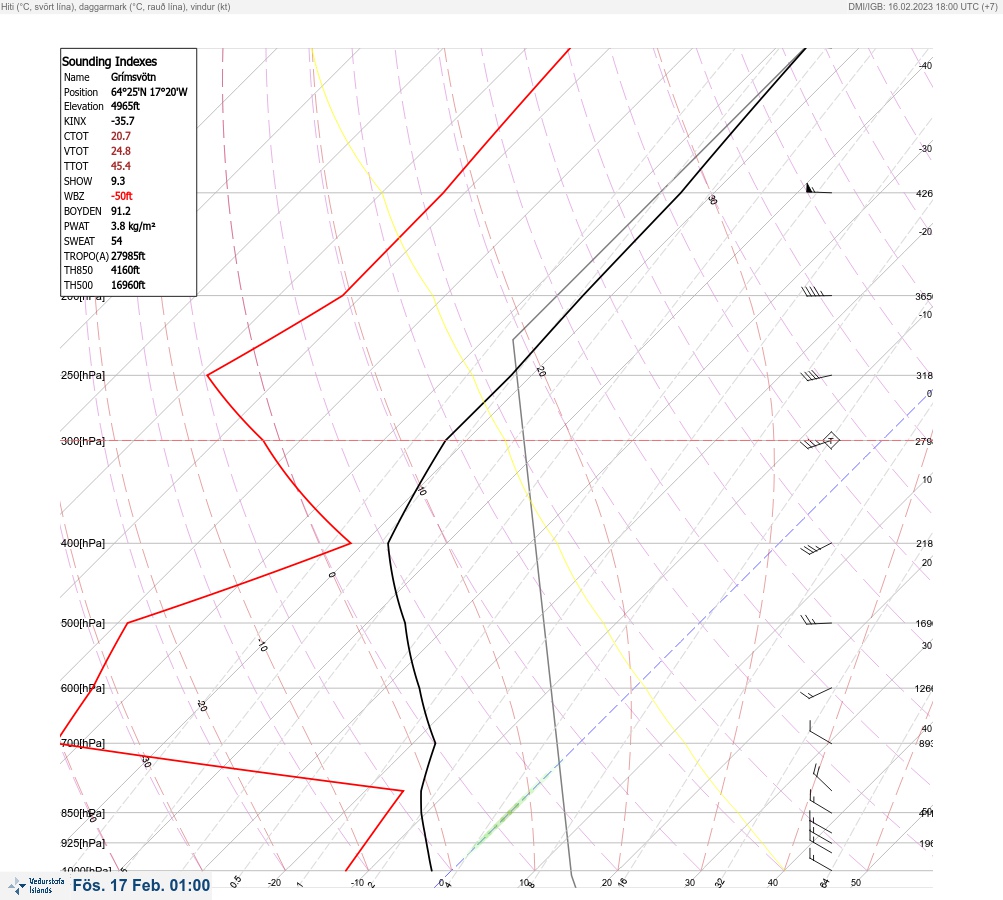Click the Vedurstofa Islands logo
1003x900 pixels.
[x=36, y=886]
